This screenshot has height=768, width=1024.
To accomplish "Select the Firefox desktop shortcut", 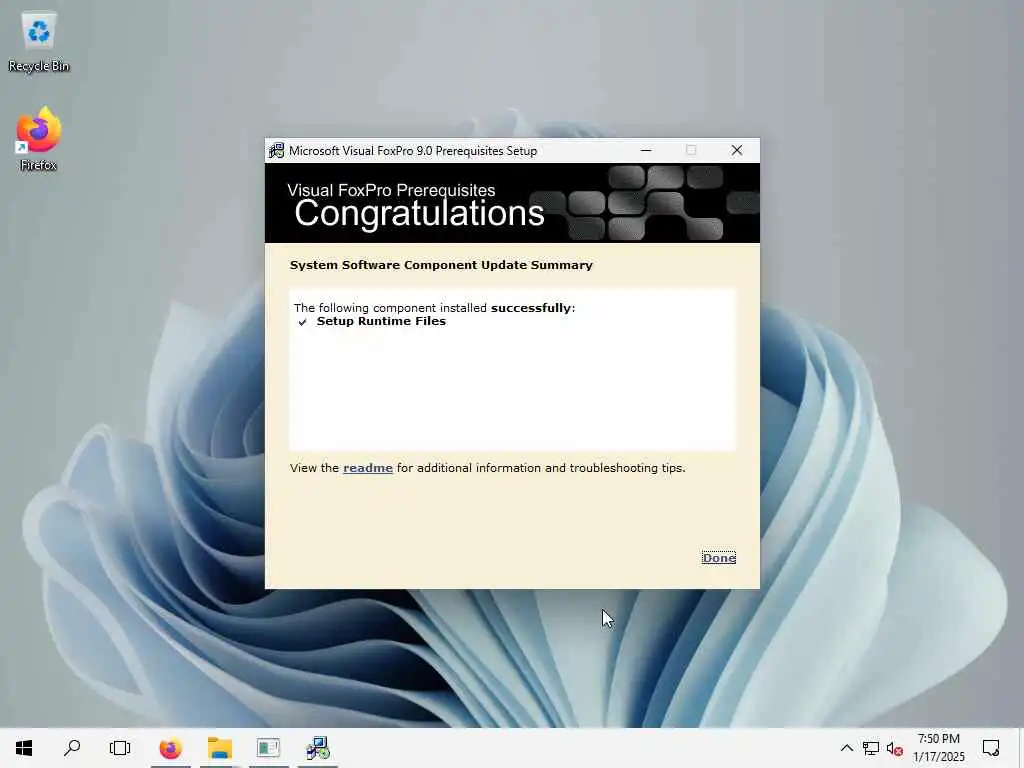I will click(x=39, y=140).
